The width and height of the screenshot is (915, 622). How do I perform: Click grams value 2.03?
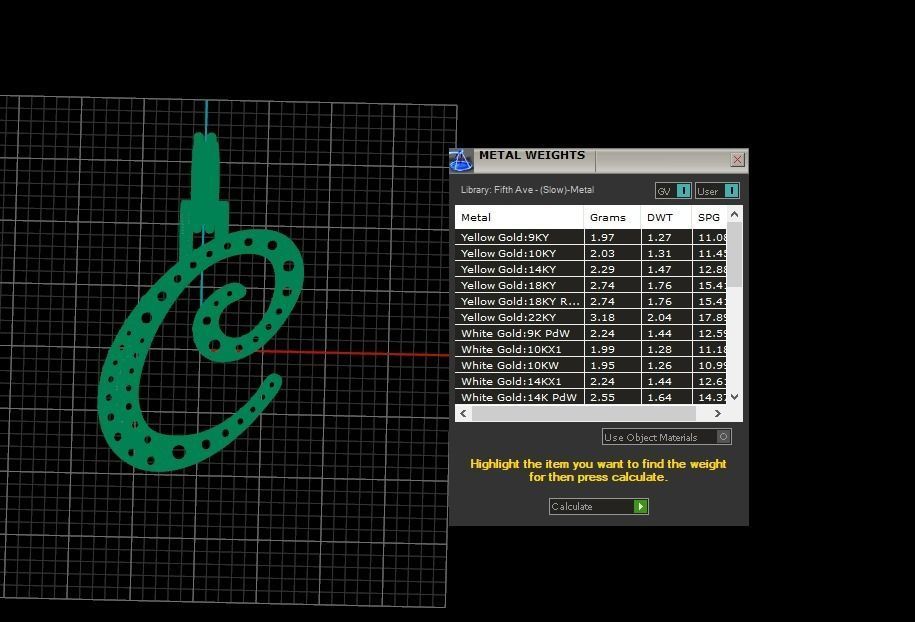click(602, 253)
